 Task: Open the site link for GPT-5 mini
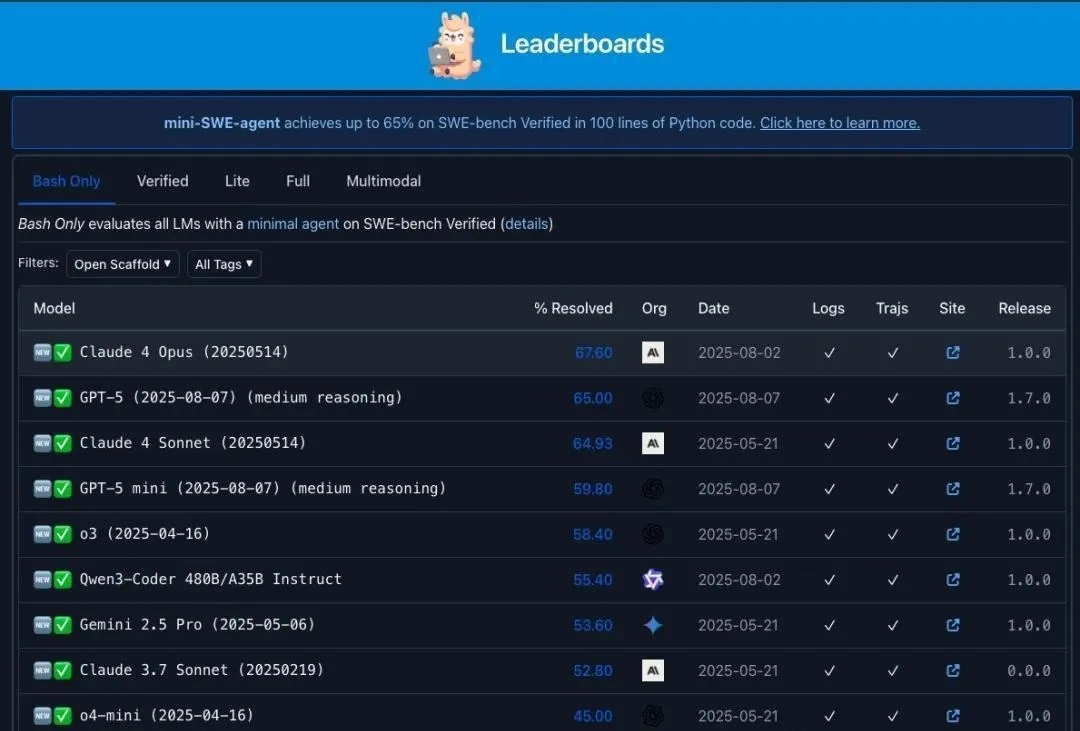[953, 489]
